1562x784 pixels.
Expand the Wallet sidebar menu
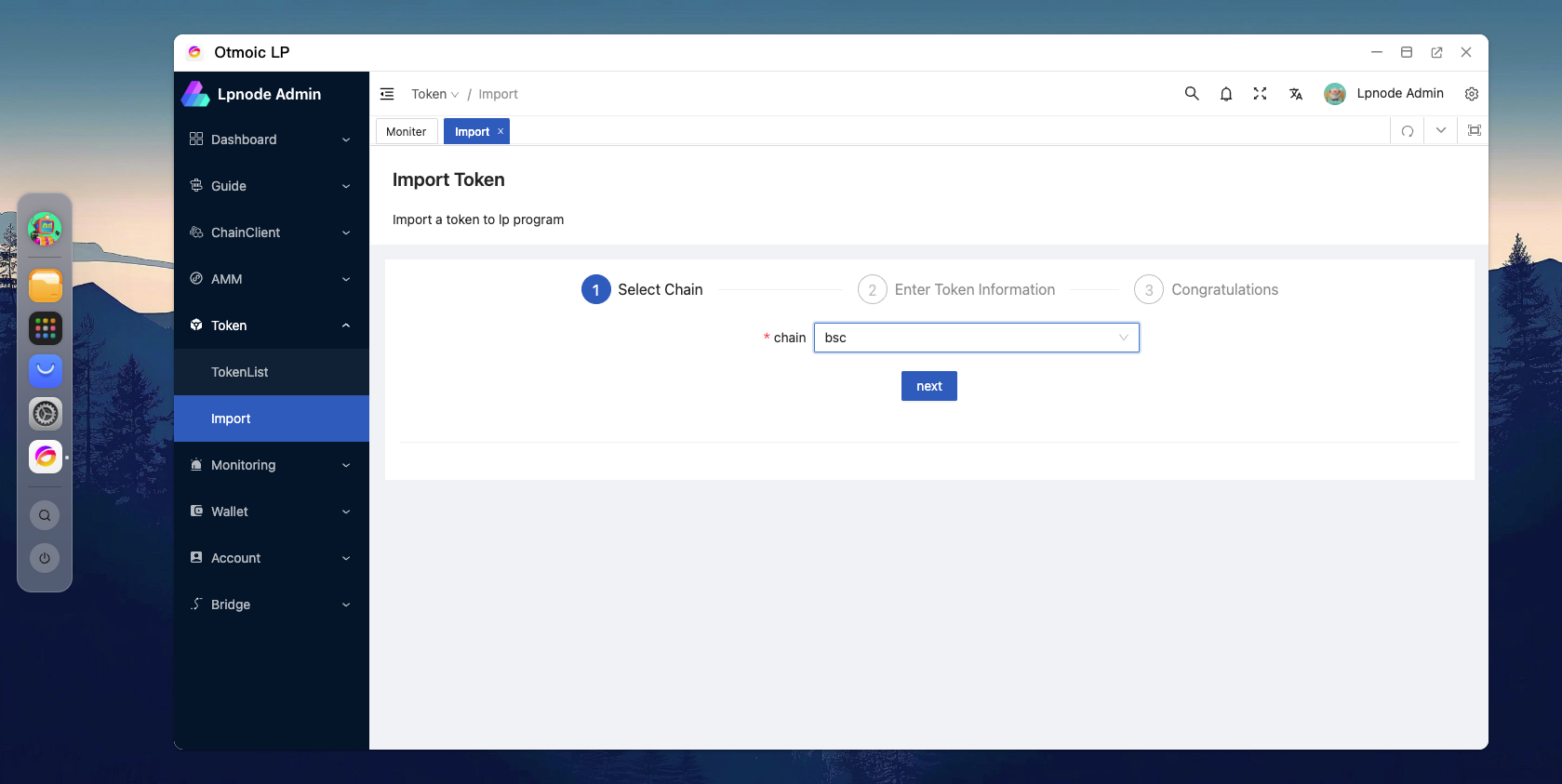(271, 512)
